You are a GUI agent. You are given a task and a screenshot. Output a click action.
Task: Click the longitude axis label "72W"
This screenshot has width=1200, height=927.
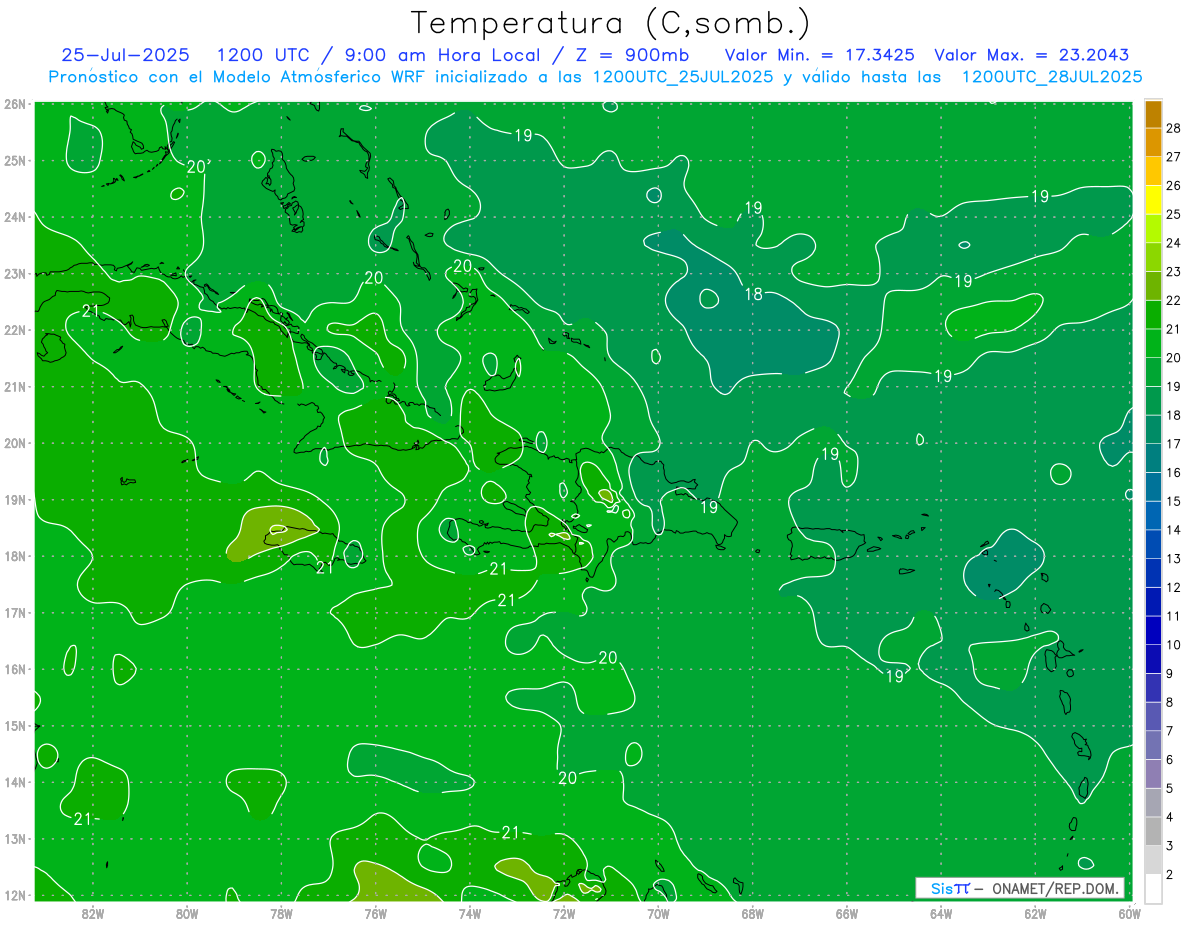[x=564, y=913]
